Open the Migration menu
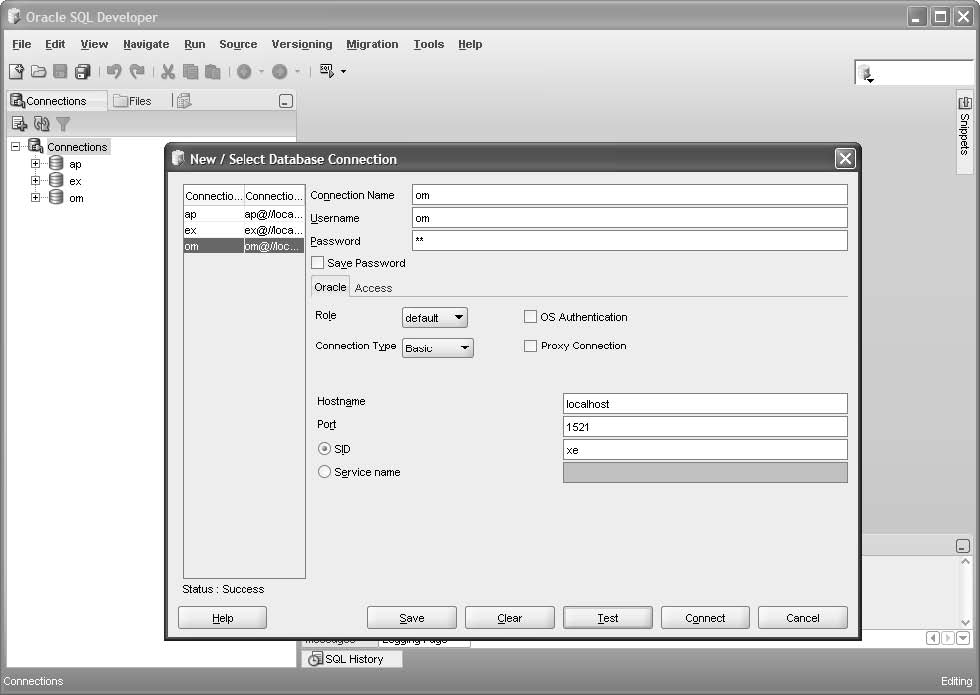The width and height of the screenshot is (980, 695). (x=372, y=44)
